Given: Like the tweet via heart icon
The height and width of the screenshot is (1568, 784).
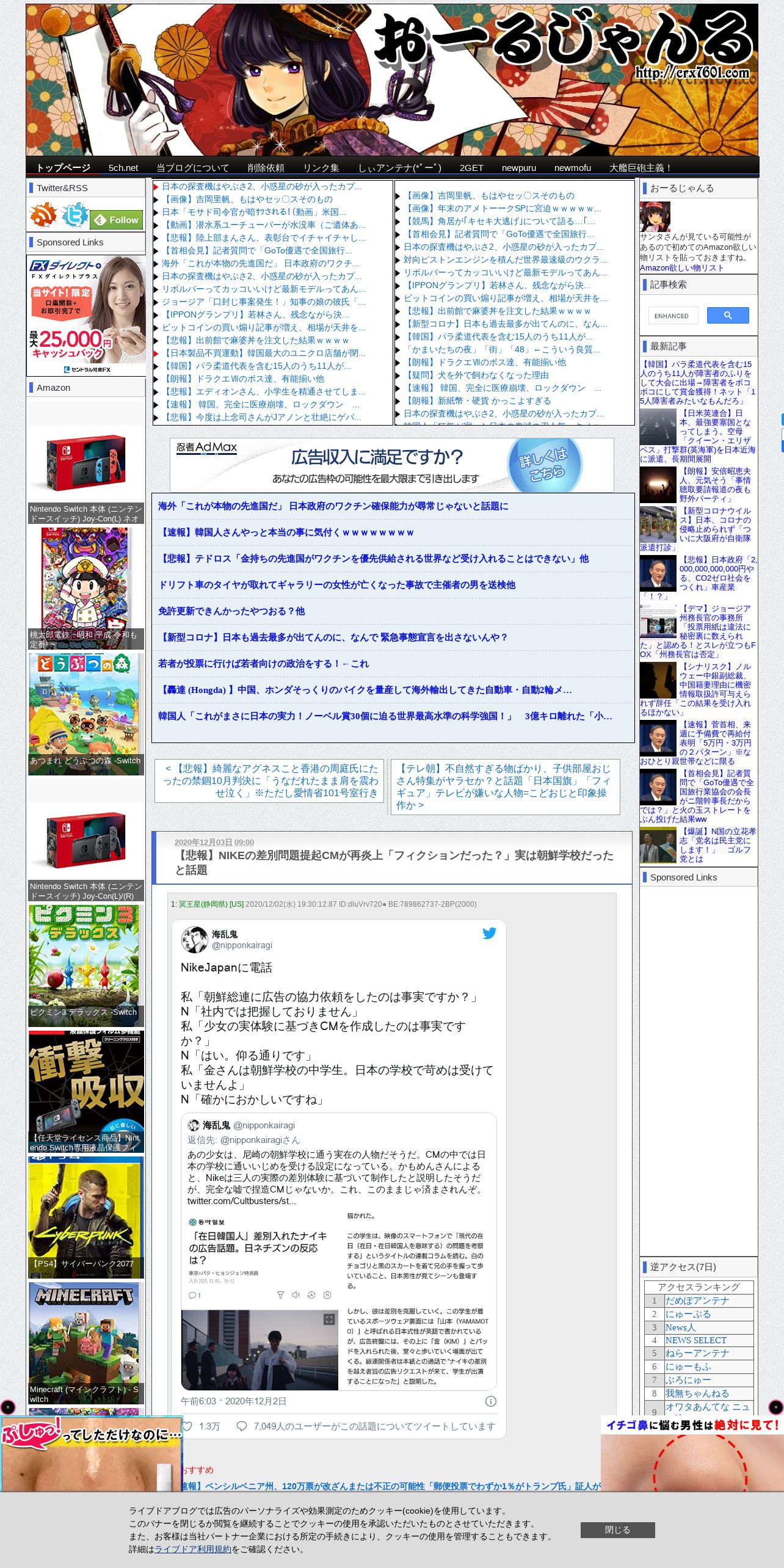Looking at the screenshot, I should 187,1426.
